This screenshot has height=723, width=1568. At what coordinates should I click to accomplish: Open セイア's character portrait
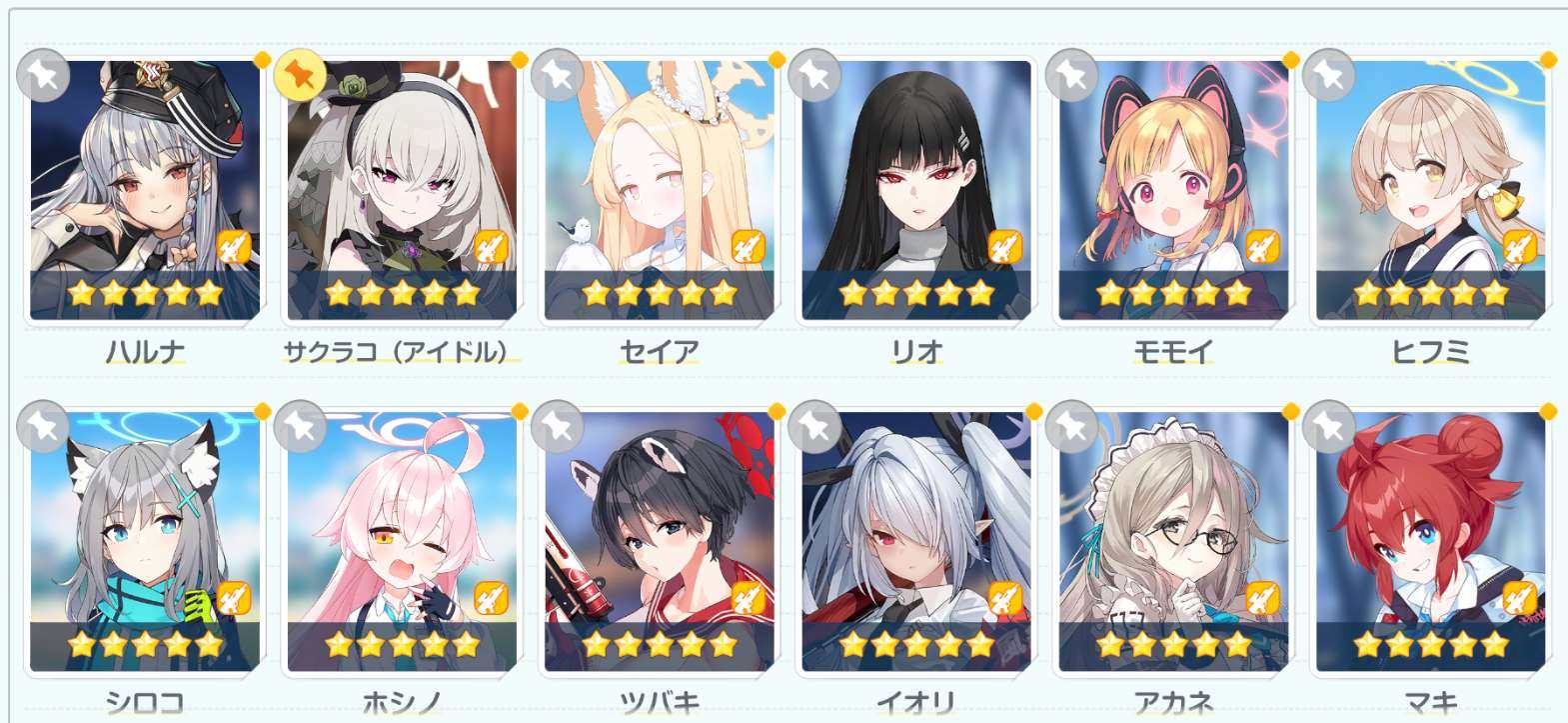pos(660,190)
